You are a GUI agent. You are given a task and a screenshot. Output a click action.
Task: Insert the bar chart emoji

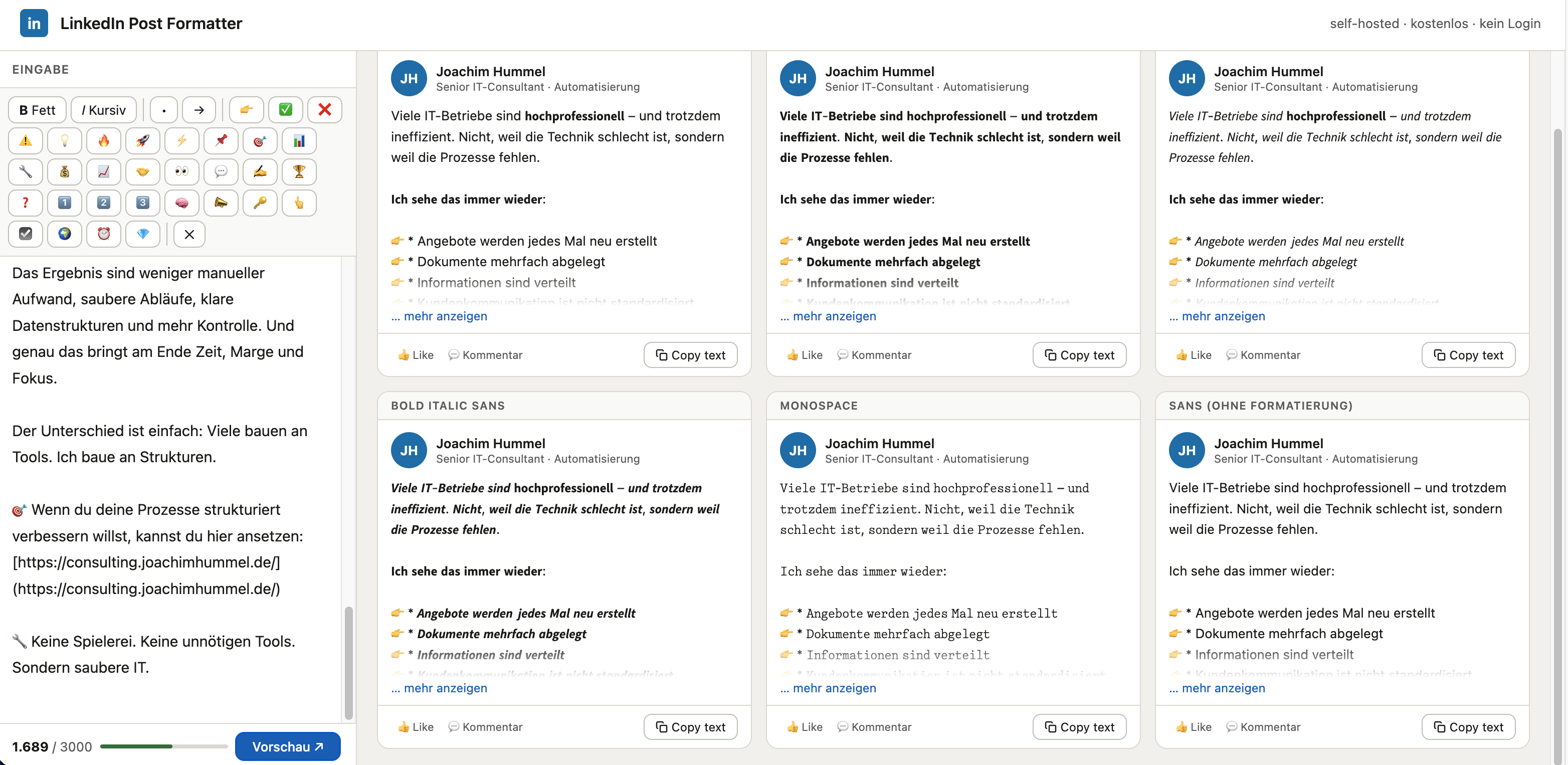(299, 141)
